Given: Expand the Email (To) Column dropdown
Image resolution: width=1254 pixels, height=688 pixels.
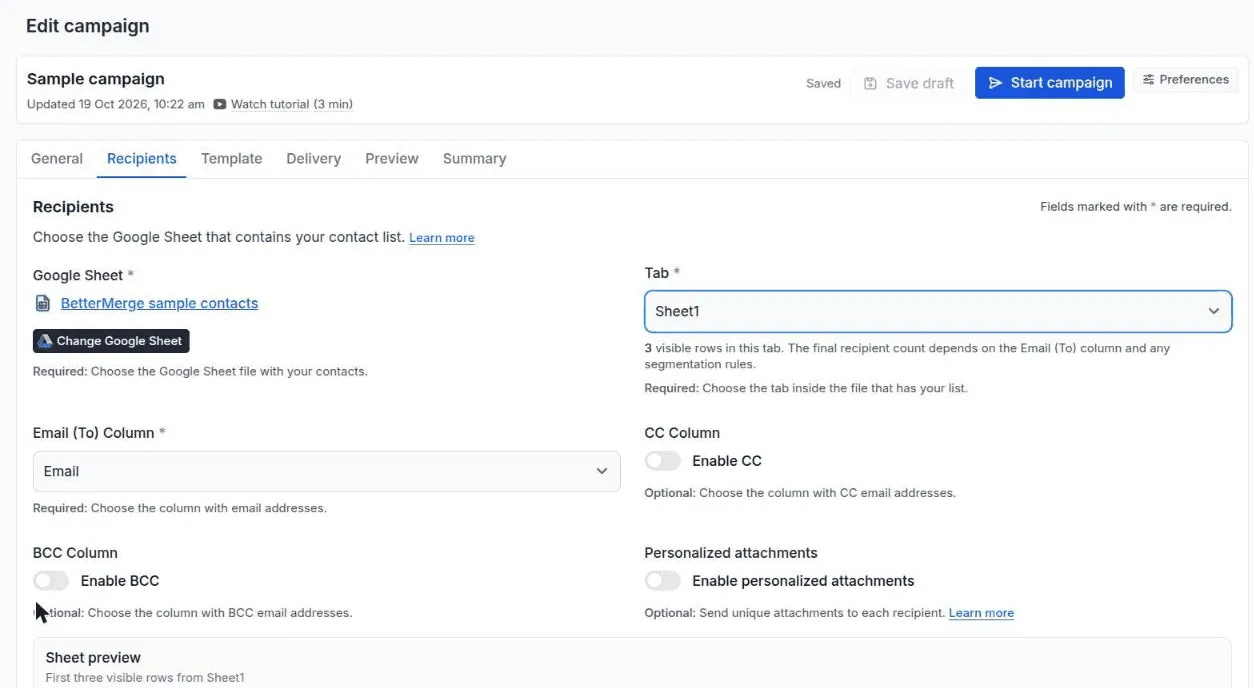Looking at the screenshot, I should pyautogui.click(x=326, y=471).
